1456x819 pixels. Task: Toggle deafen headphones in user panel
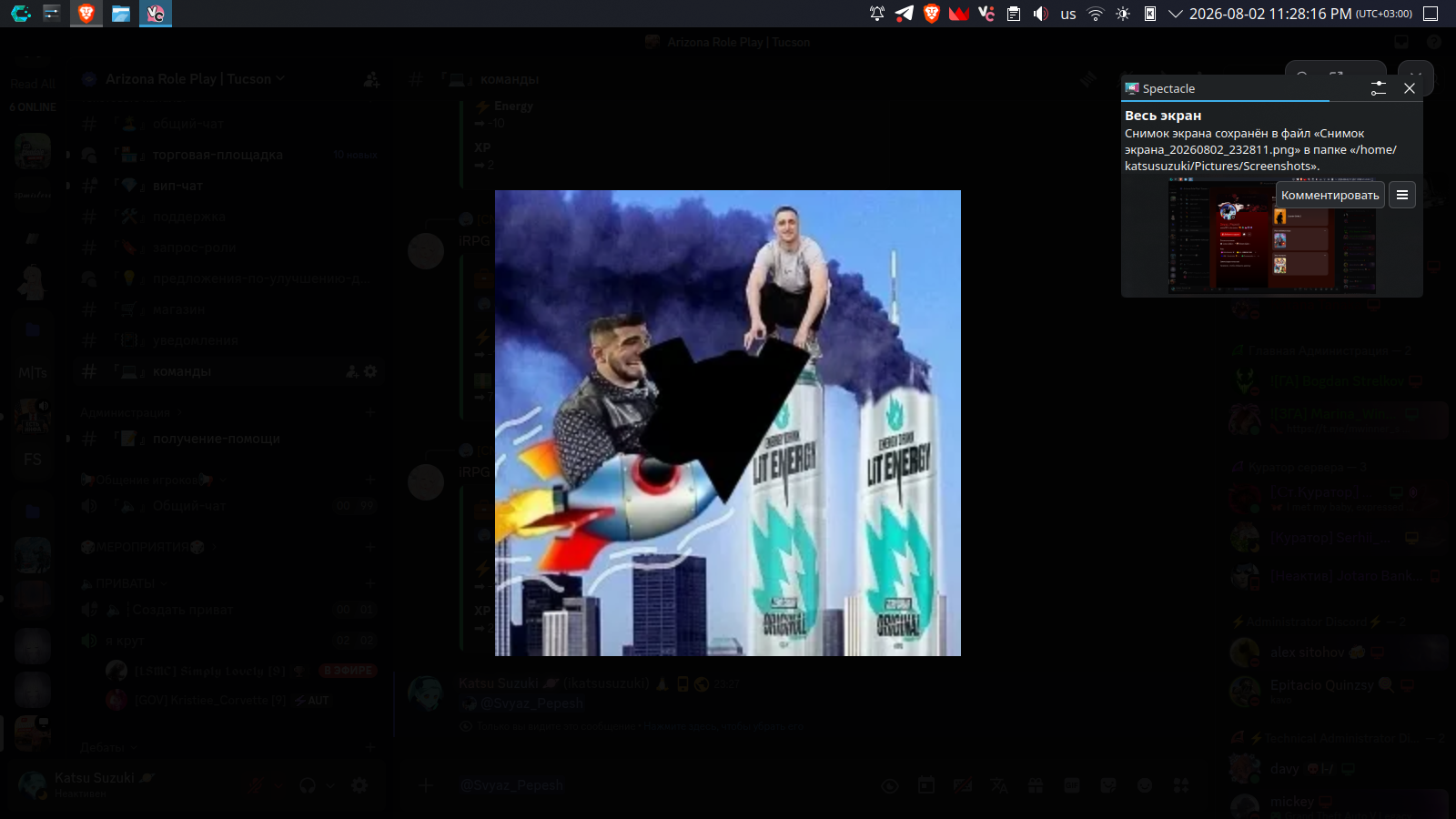point(308,785)
